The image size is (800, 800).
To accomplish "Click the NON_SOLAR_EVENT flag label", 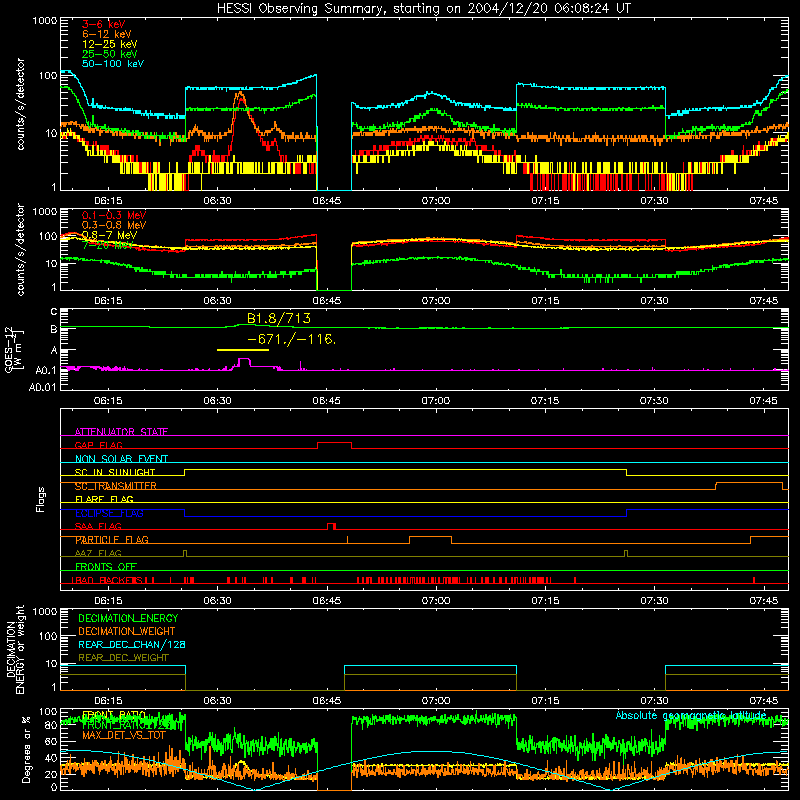I will click(x=121, y=459).
